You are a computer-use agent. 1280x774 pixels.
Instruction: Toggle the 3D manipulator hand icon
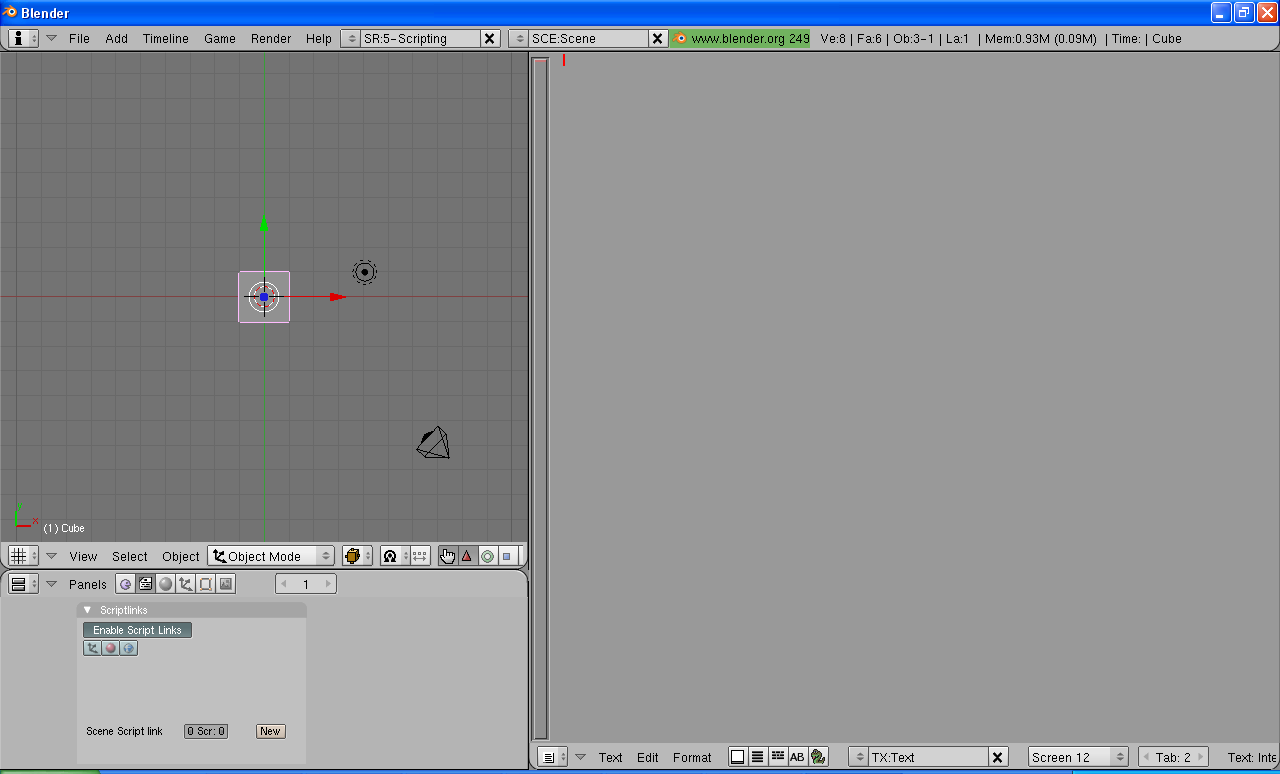447,556
